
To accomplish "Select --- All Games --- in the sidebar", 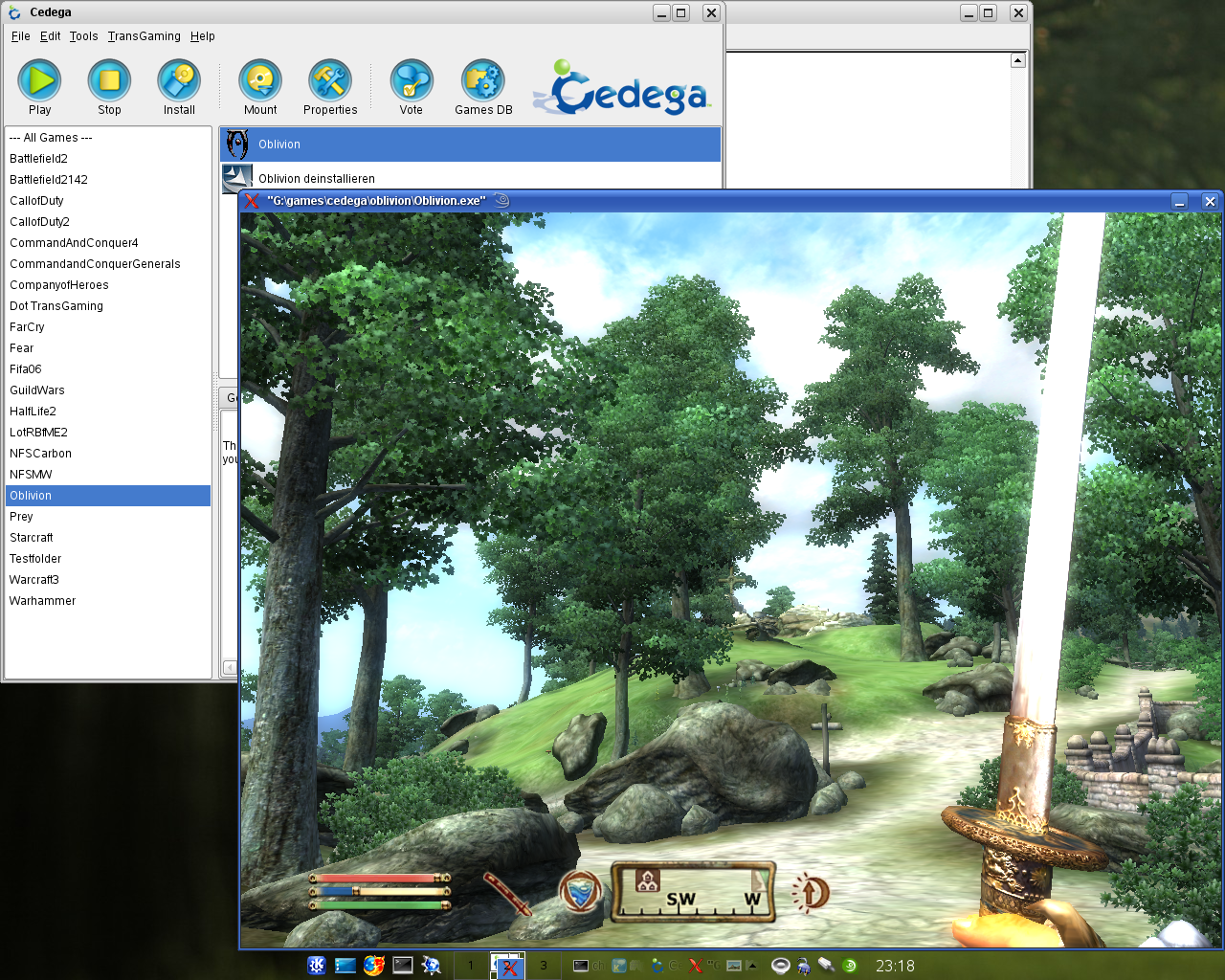I will click(50, 137).
